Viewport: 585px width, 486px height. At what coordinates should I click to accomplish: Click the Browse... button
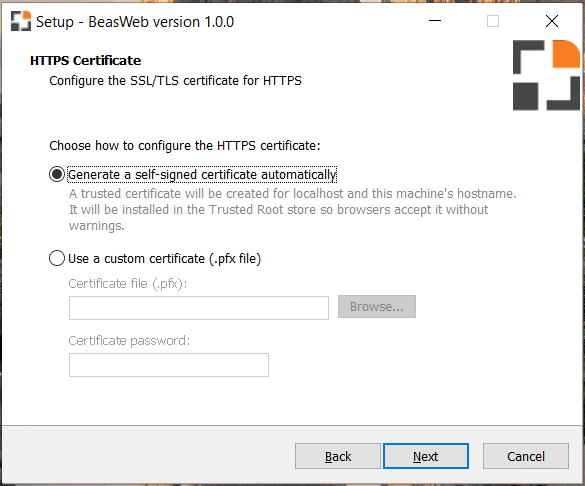click(377, 307)
